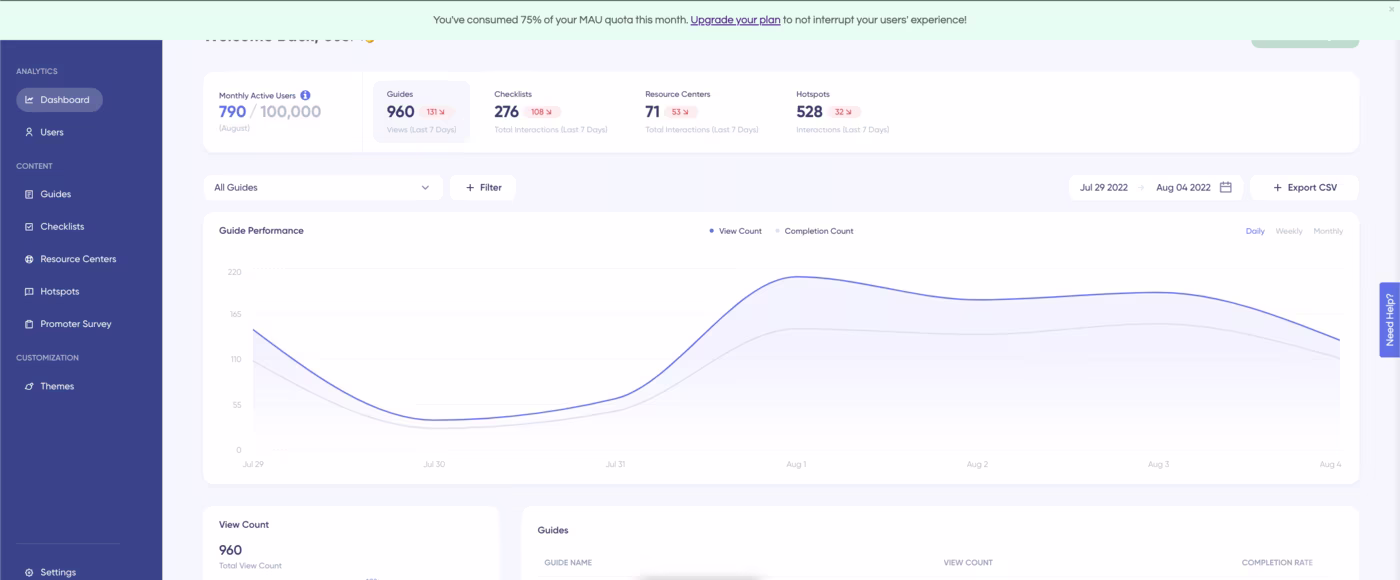The width and height of the screenshot is (1400, 580).
Task: Toggle the Completion Count legend series
Action: pyautogui.click(x=814, y=231)
